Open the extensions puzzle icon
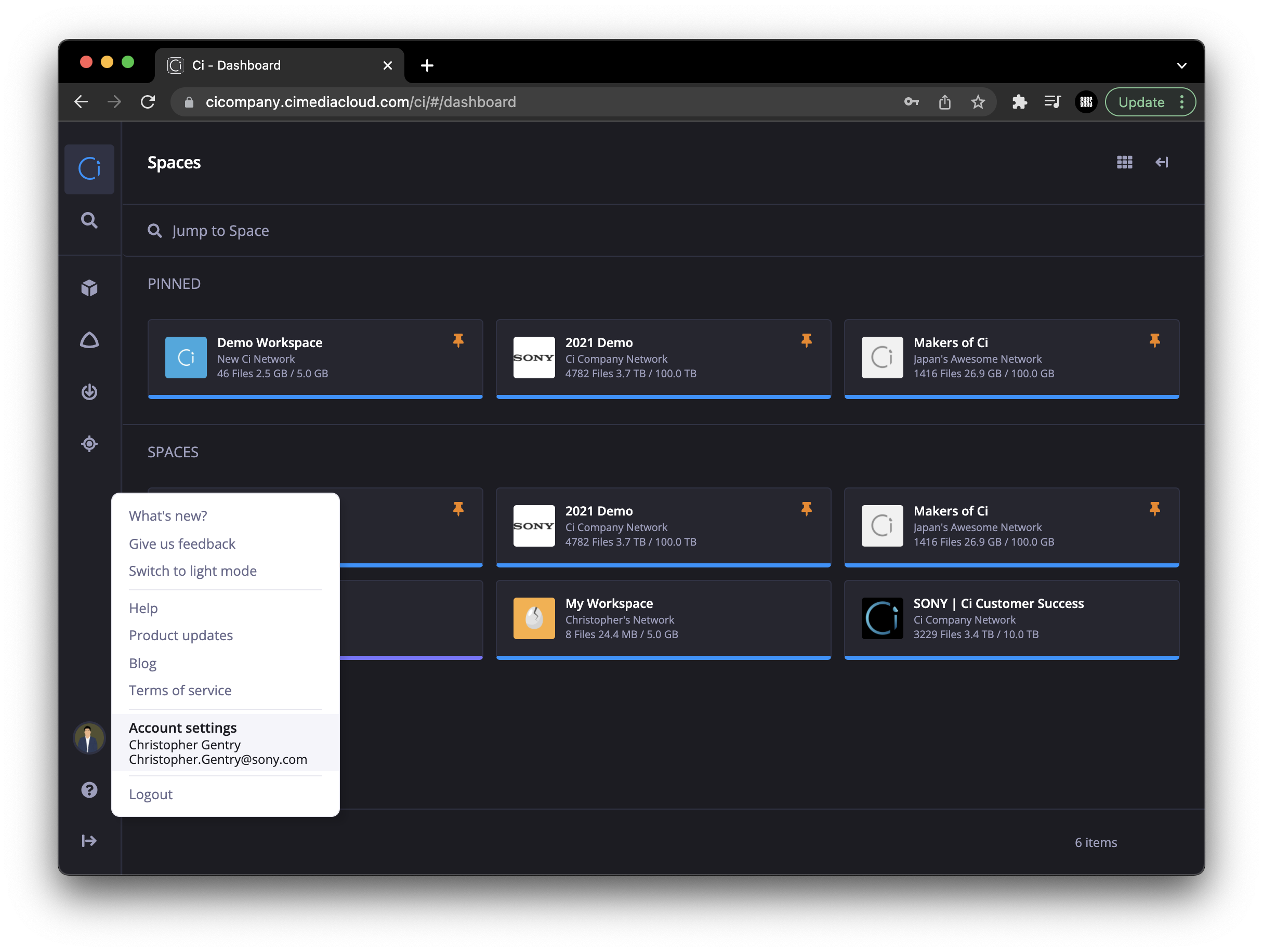 [x=1019, y=102]
